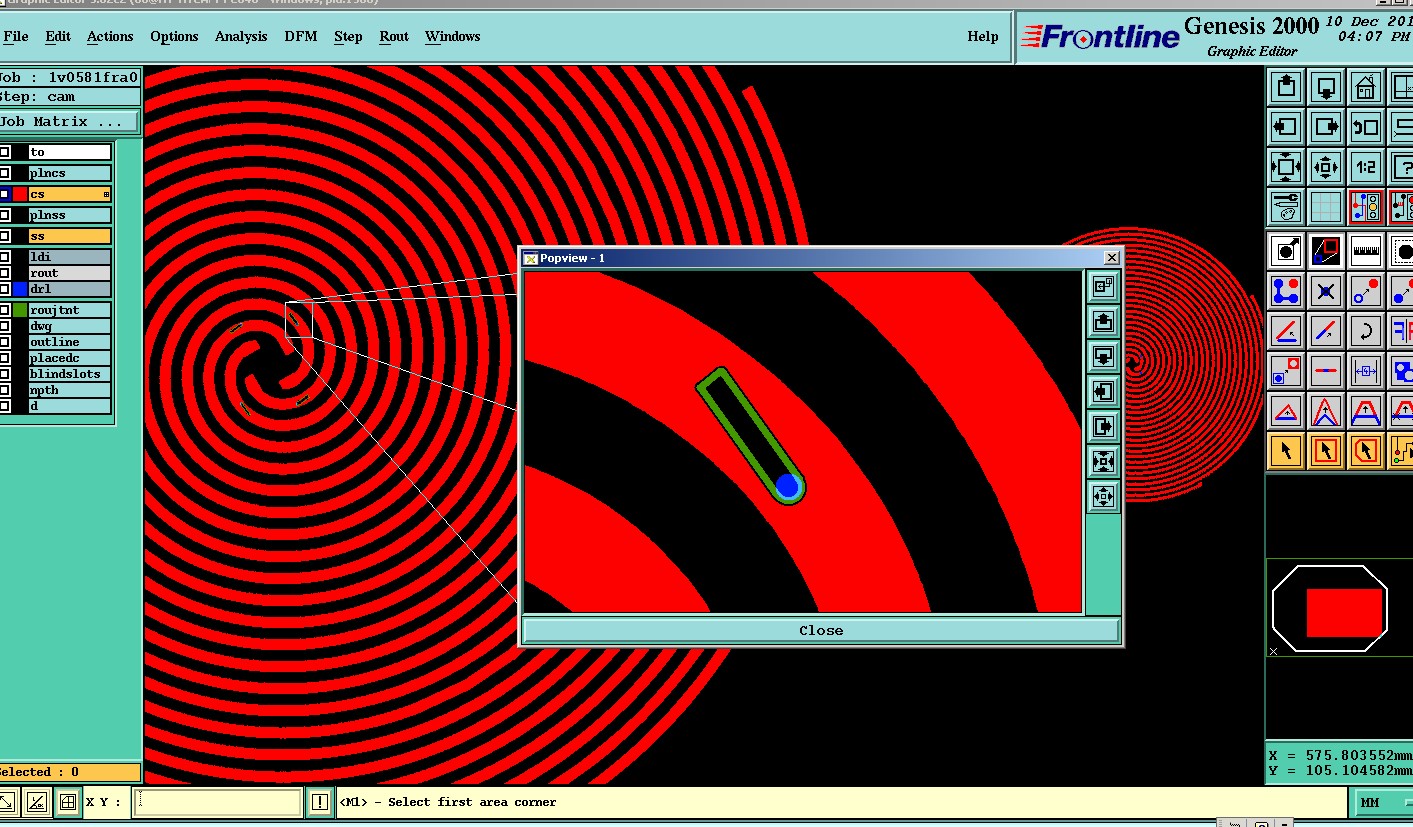
Task: Select the add pad feature tool
Action: (1286, 251)
